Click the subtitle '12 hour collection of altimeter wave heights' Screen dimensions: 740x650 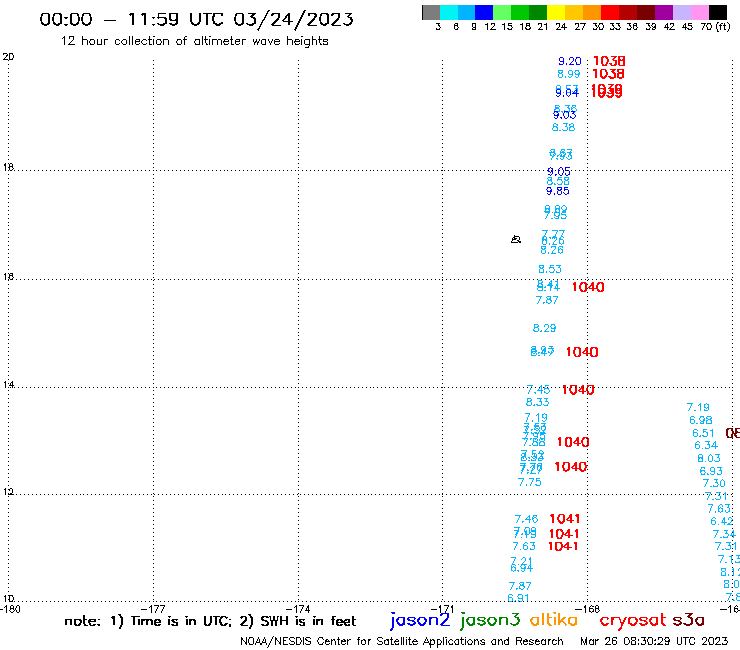click(x=194, y=41)
